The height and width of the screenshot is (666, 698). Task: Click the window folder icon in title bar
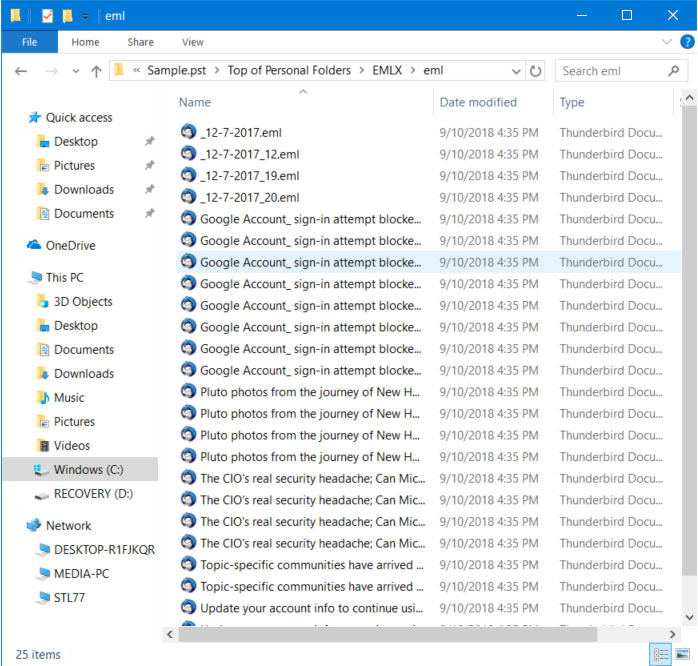16,16
